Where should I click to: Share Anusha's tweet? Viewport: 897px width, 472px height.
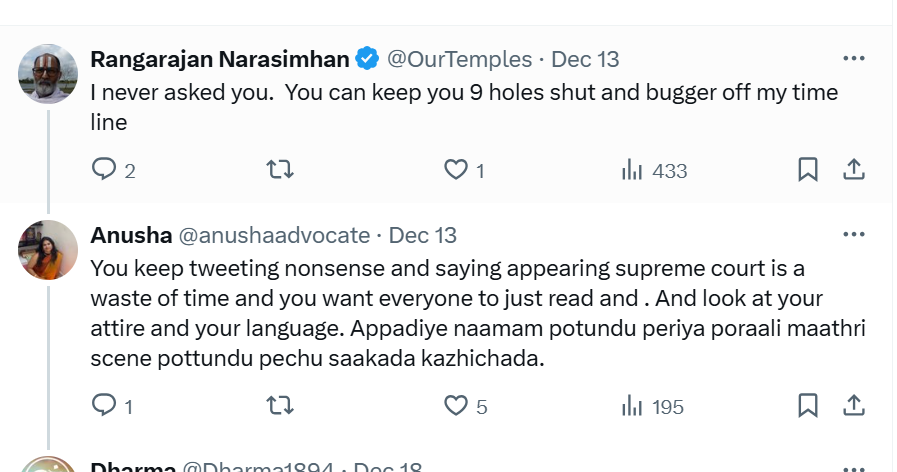[854, 405]
